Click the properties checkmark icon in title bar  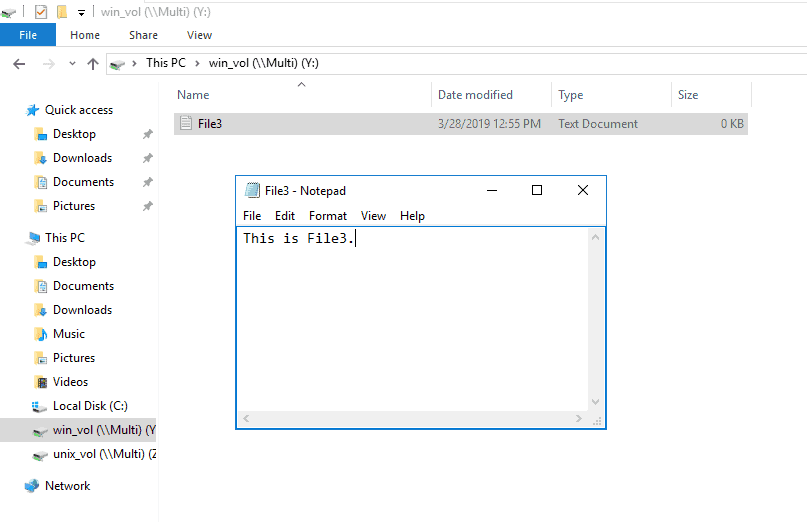[40, 12]
